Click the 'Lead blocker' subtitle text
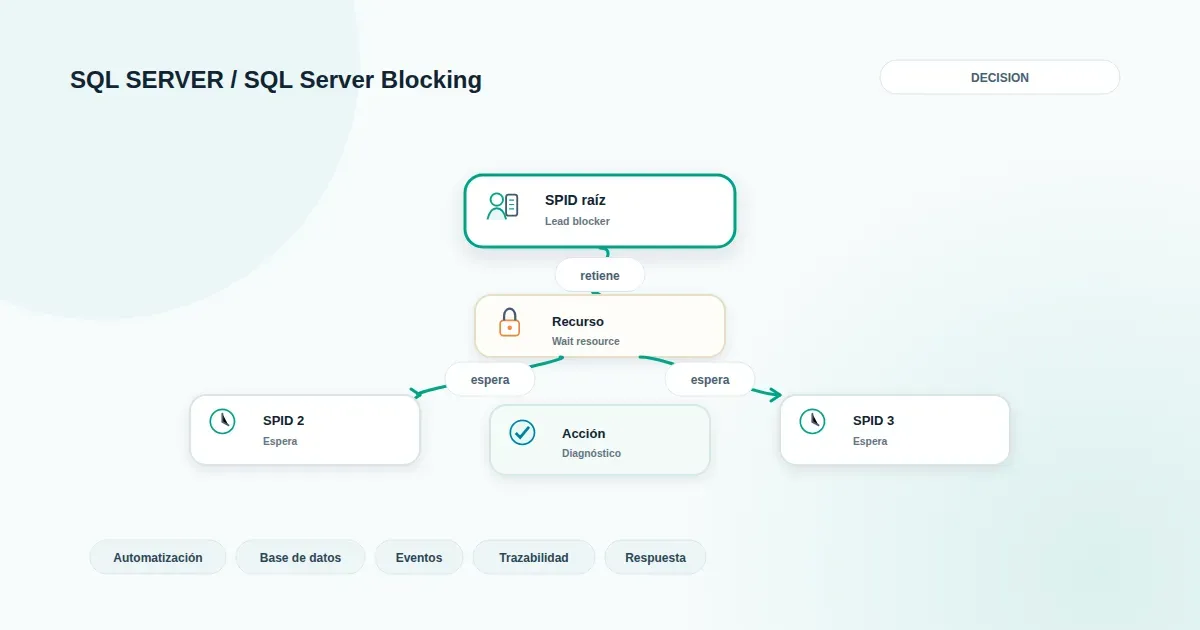 point(577,221)
